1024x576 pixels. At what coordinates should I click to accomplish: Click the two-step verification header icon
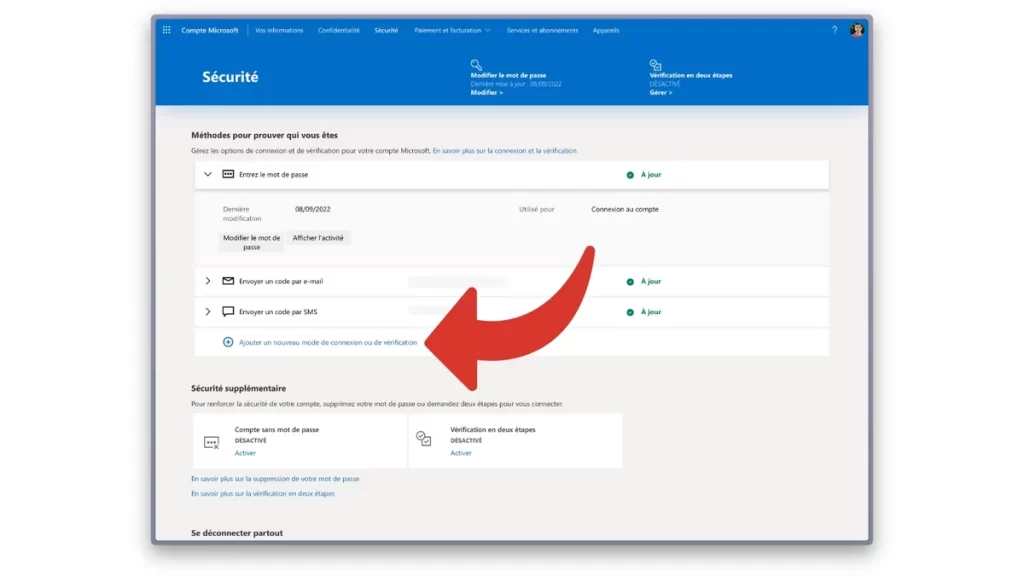tap(656, 65)
